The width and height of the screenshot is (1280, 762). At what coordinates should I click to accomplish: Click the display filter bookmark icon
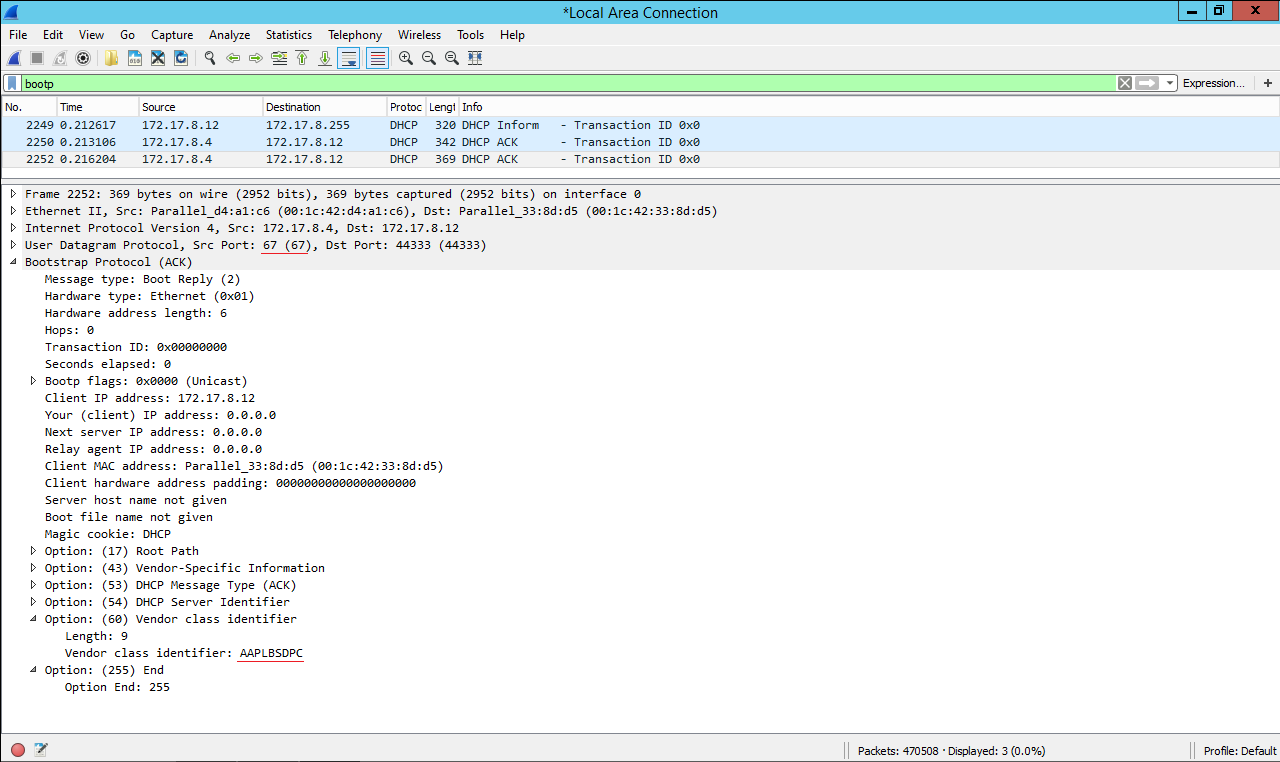pyautogui.click(x=12, y=83)
